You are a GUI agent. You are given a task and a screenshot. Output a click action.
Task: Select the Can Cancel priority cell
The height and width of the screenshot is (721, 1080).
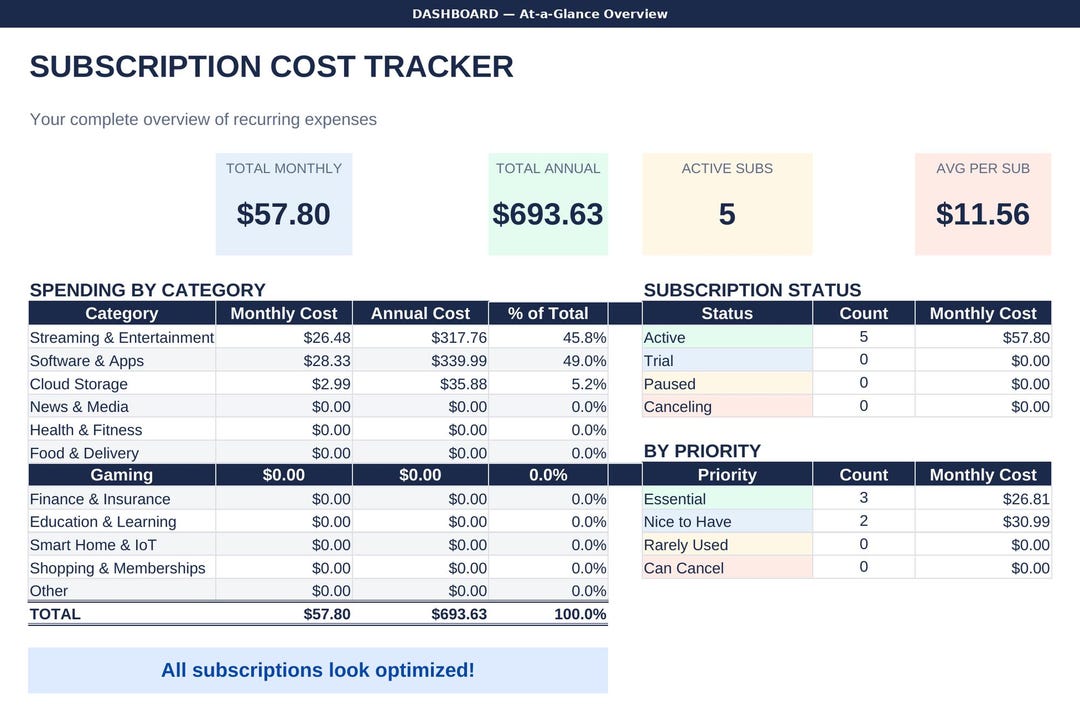727,568
